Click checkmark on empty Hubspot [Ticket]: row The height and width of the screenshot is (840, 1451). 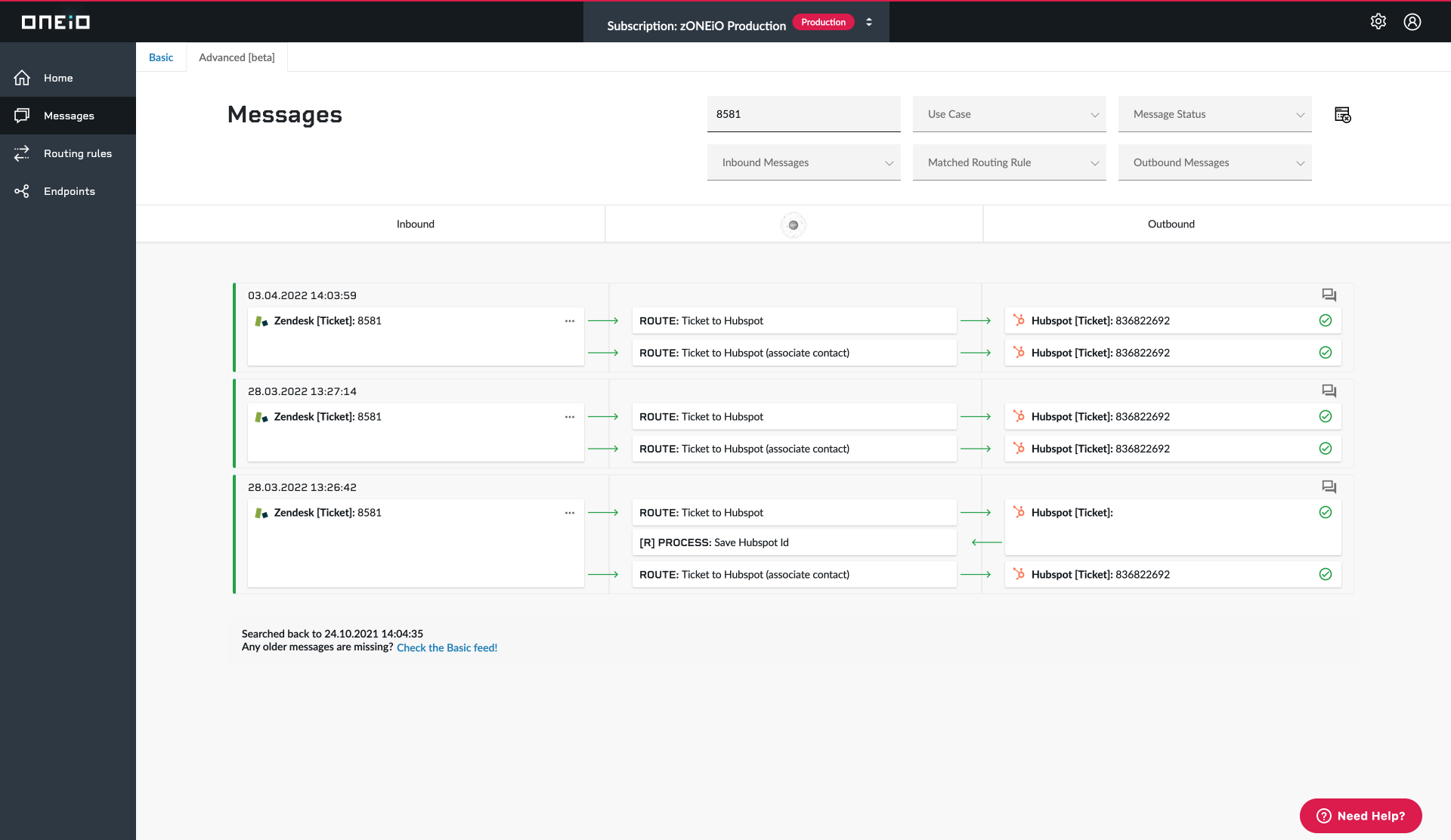[x=1326, y=512]
